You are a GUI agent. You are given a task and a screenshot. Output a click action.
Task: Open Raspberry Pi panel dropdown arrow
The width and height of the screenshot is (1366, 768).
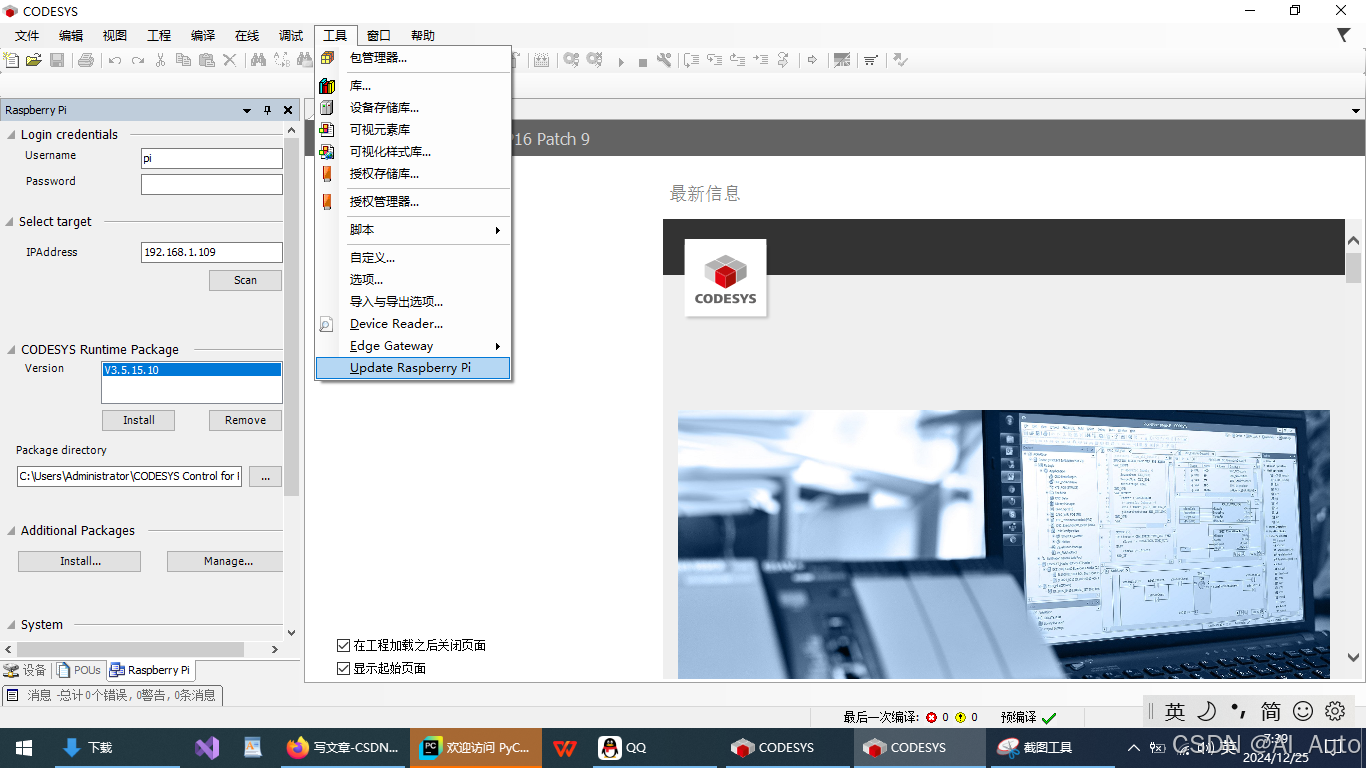[x=247, y=111]
